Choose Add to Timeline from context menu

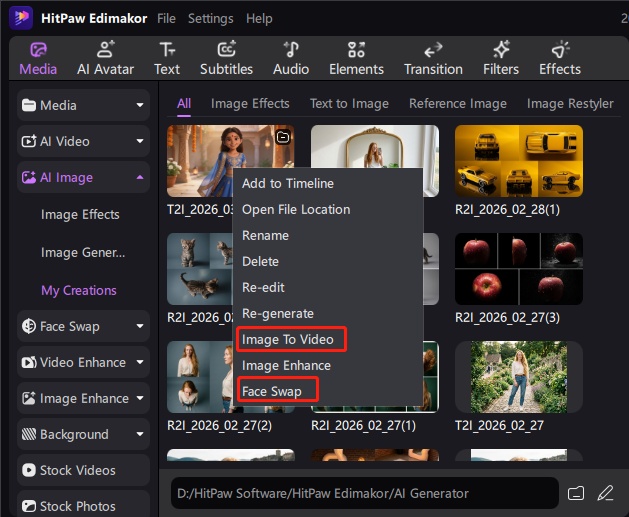coord(328,183)
